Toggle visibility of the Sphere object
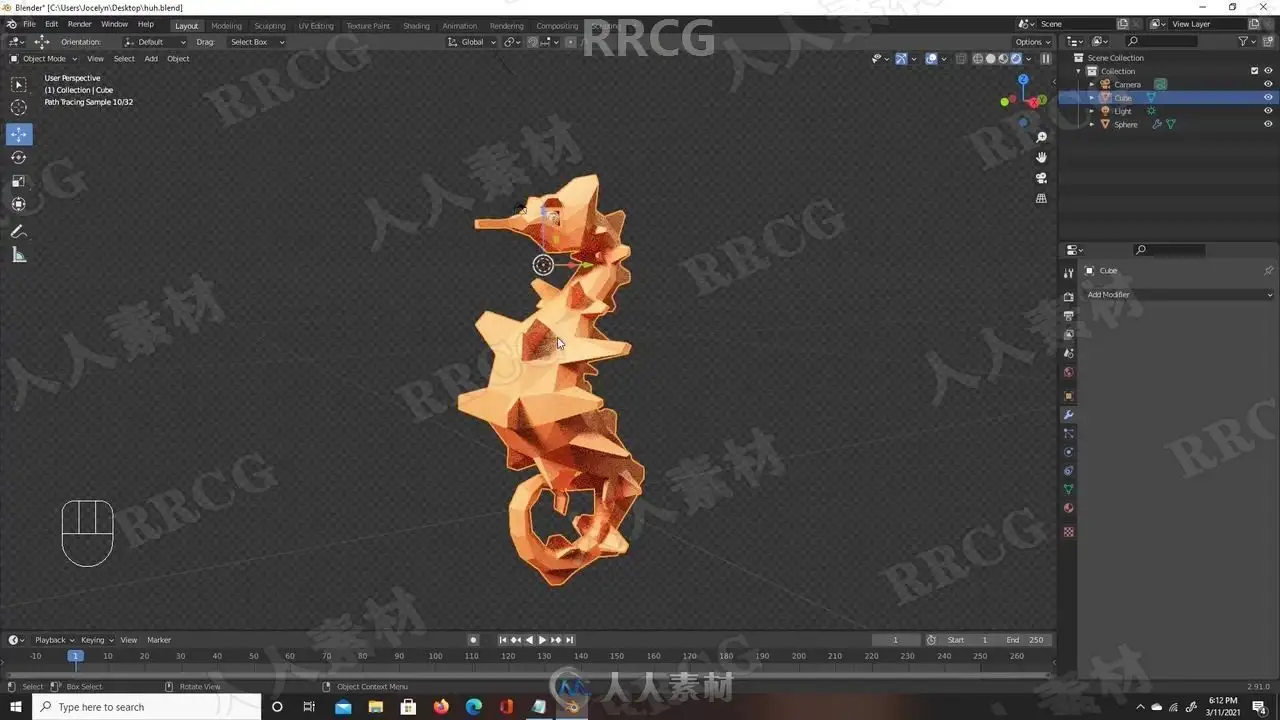1280x720 pixels. (x=1269, y=124)
